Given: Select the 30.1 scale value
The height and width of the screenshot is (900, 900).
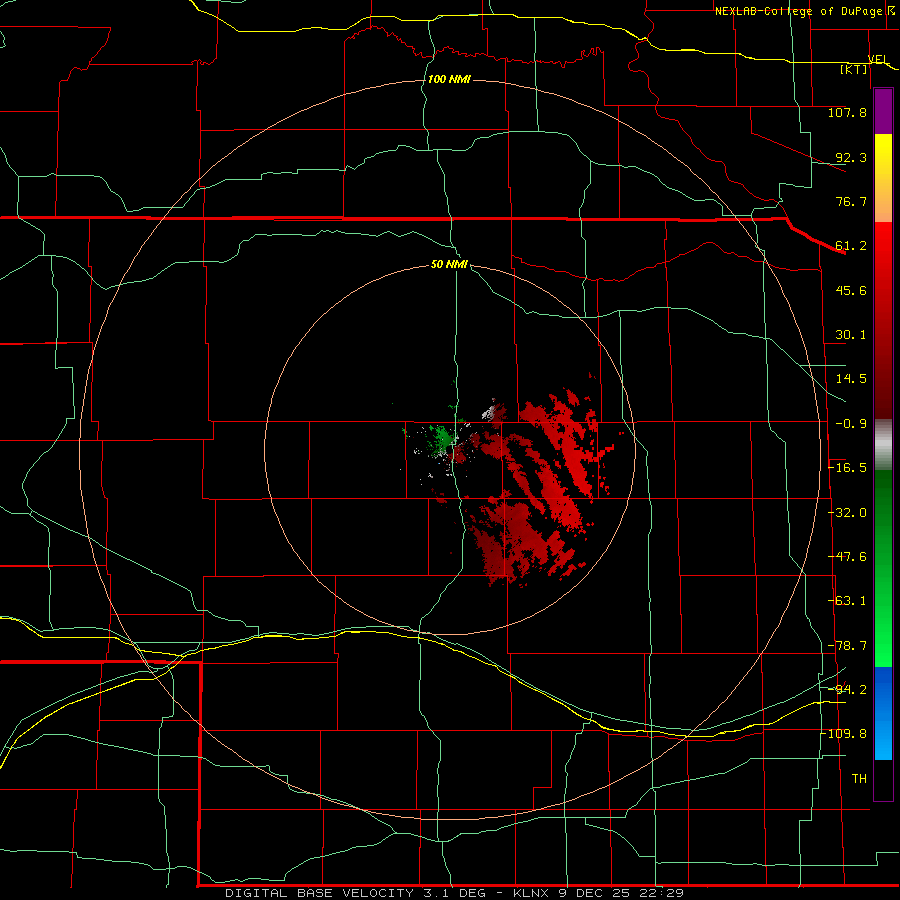Looking at the screenshot, I should click(851, 335).
